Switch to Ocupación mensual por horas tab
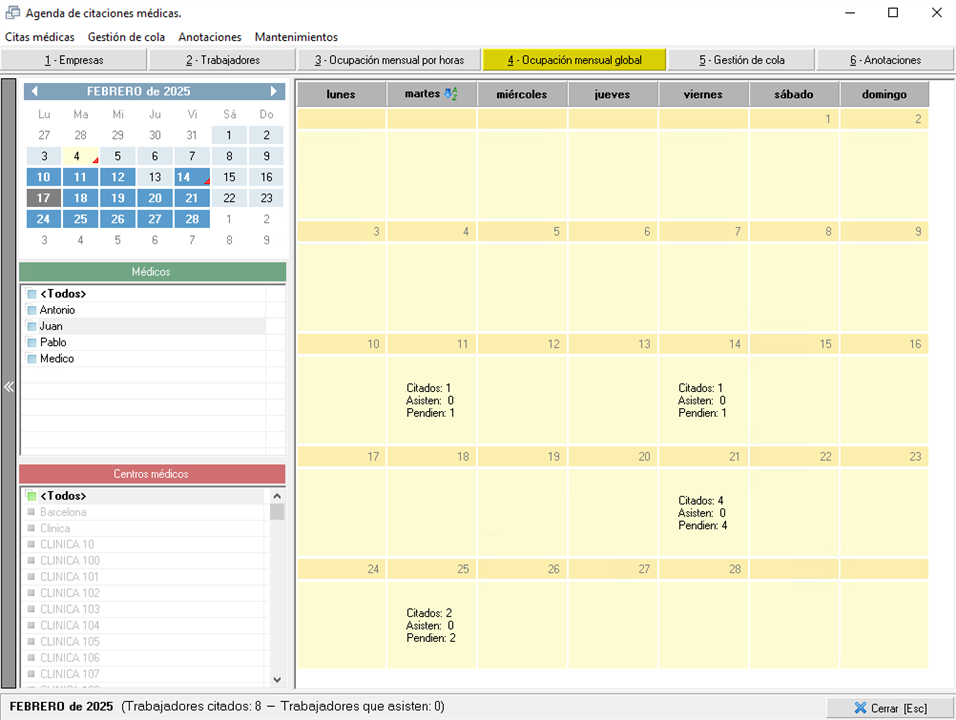The width and height of the screenshot is (956, 720). click(389, 60)
